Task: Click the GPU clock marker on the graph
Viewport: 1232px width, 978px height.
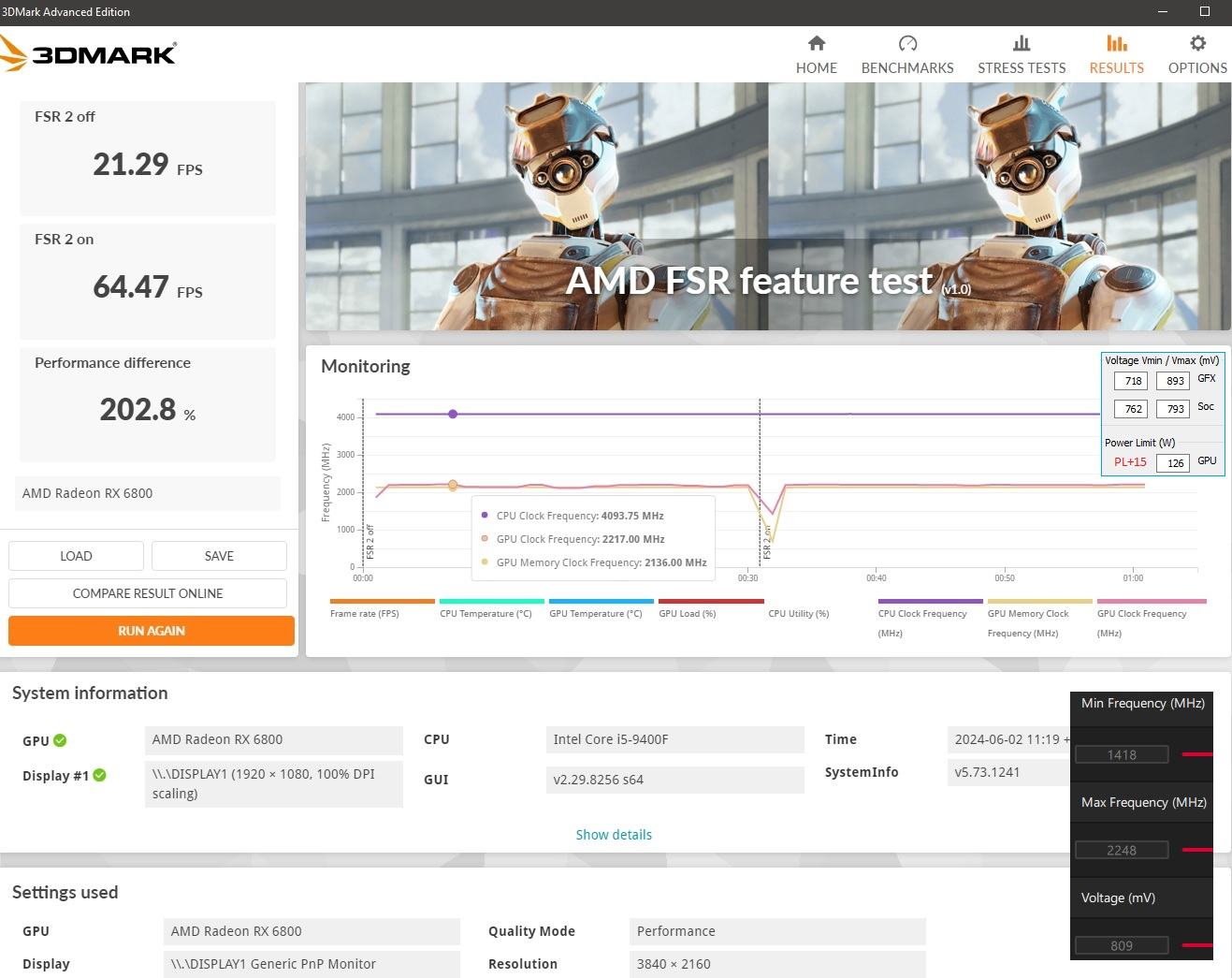Action: click(453, 485)
